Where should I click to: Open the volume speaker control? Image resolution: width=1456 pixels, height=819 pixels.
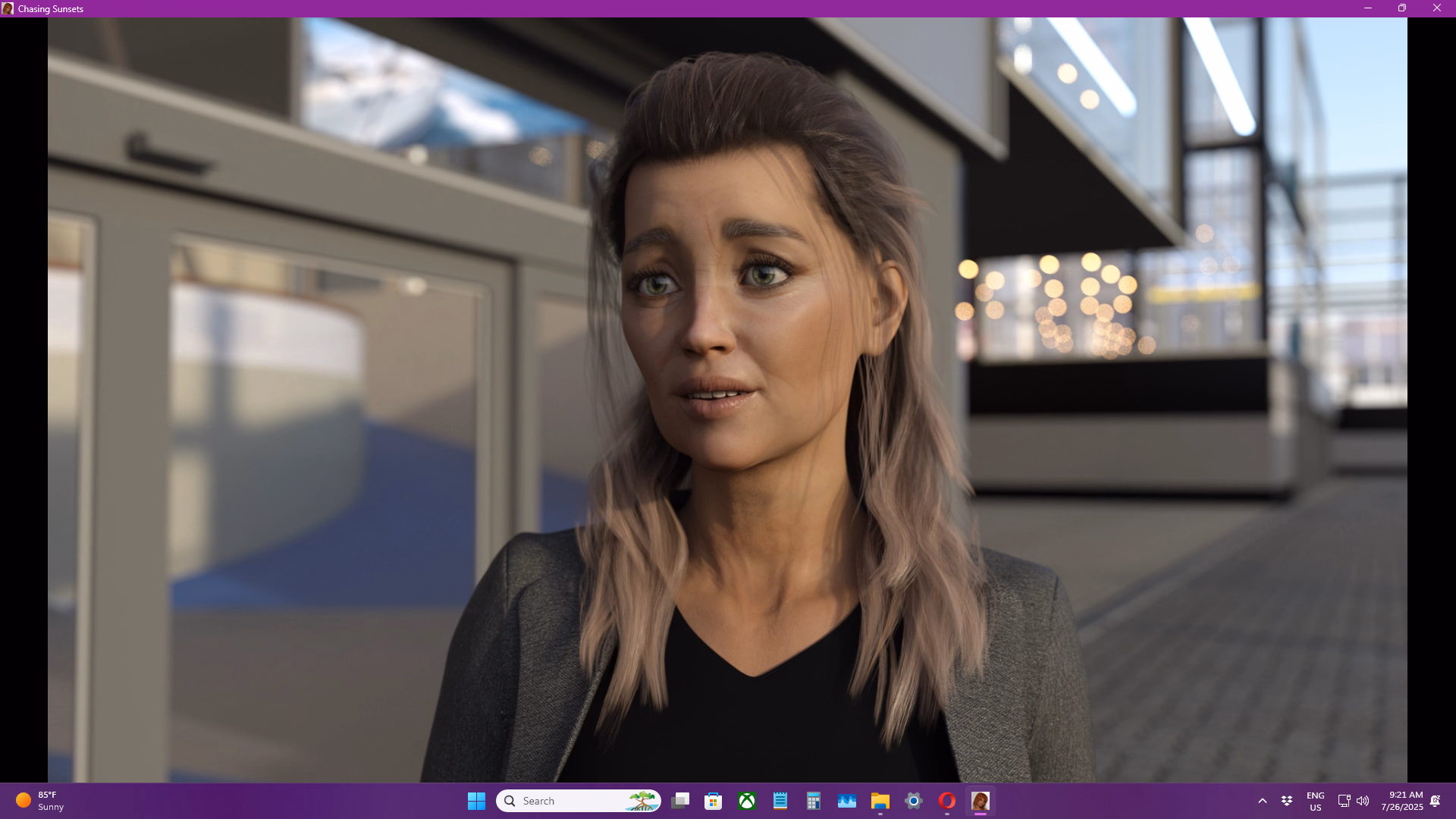(x=1363, y=801)
